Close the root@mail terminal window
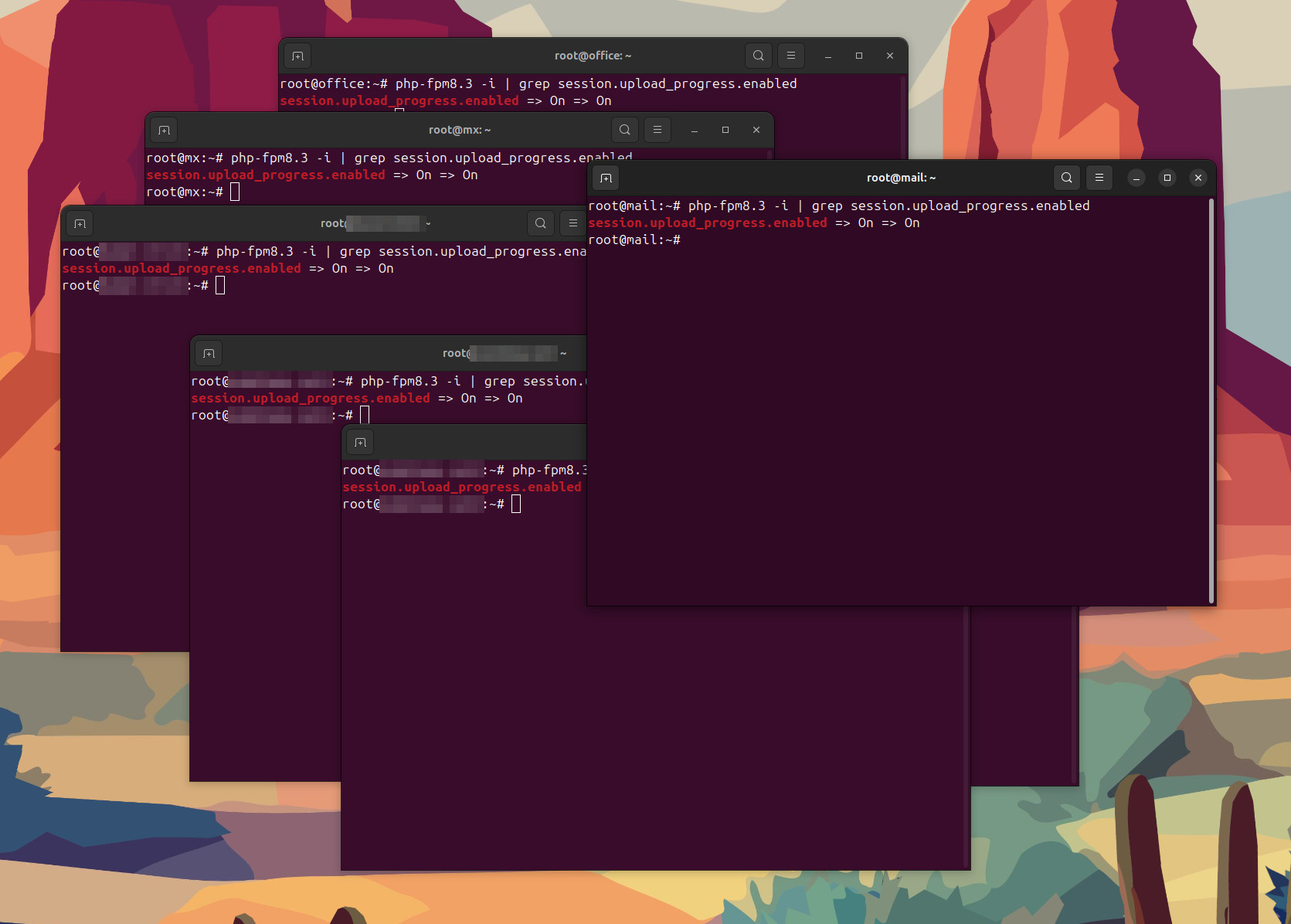Screen dimensions: 1291x924 click(x=1198, y=178)
